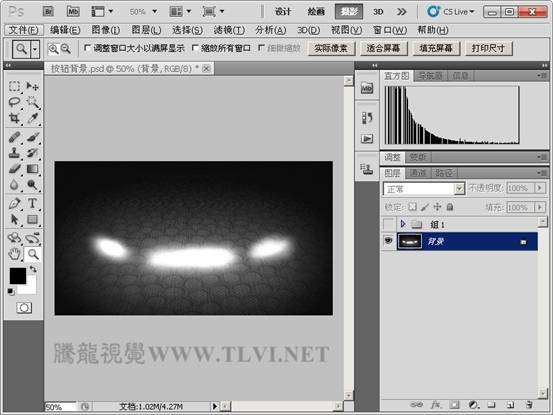553x415 pixels.
Task: Click the black foreground color swatch
Action: click(x=18, y=276)
